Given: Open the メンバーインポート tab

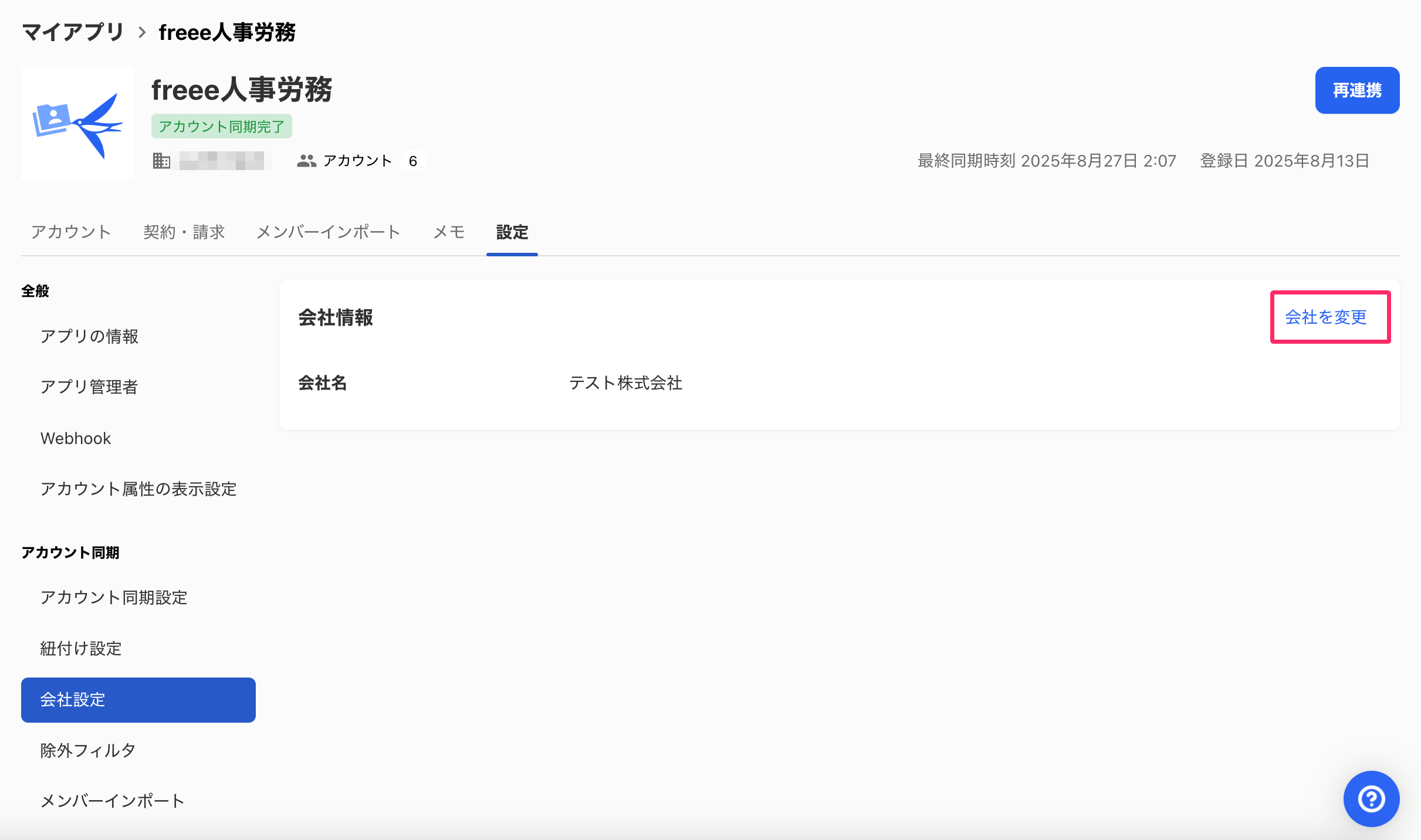Looking at the screenshot, I should (329, 232).
